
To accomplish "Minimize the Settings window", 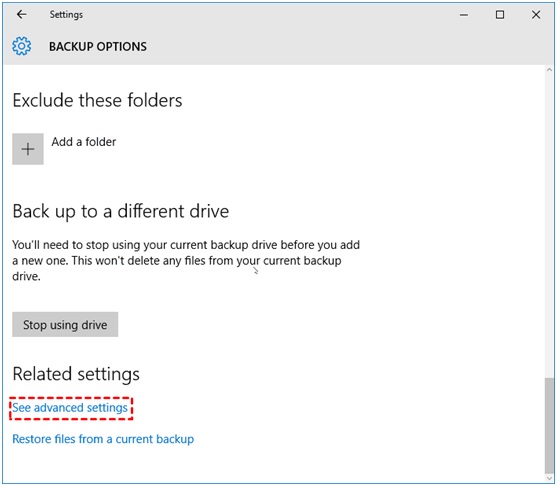I will click(464, 15).
